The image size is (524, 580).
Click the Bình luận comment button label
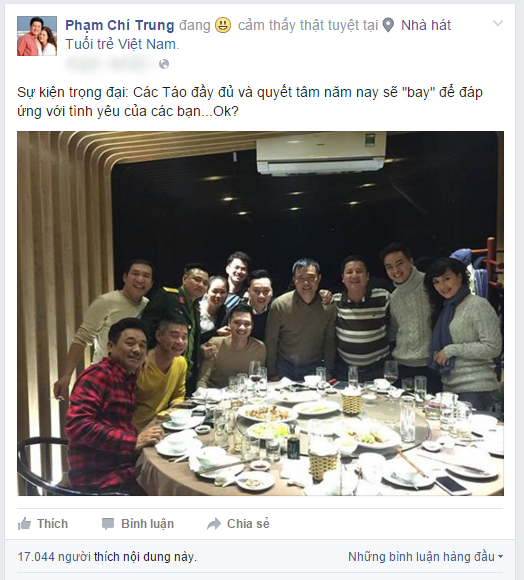tap(147, 524)
